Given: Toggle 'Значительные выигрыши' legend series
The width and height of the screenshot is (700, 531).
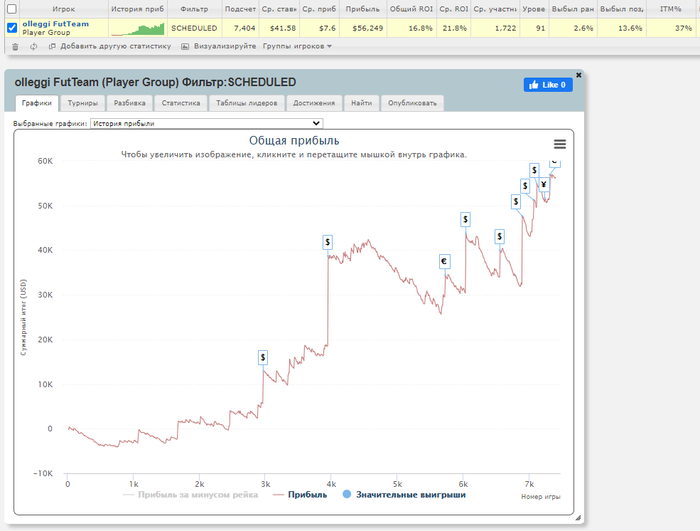Looking at the screenshot, I should coord(404,495).
